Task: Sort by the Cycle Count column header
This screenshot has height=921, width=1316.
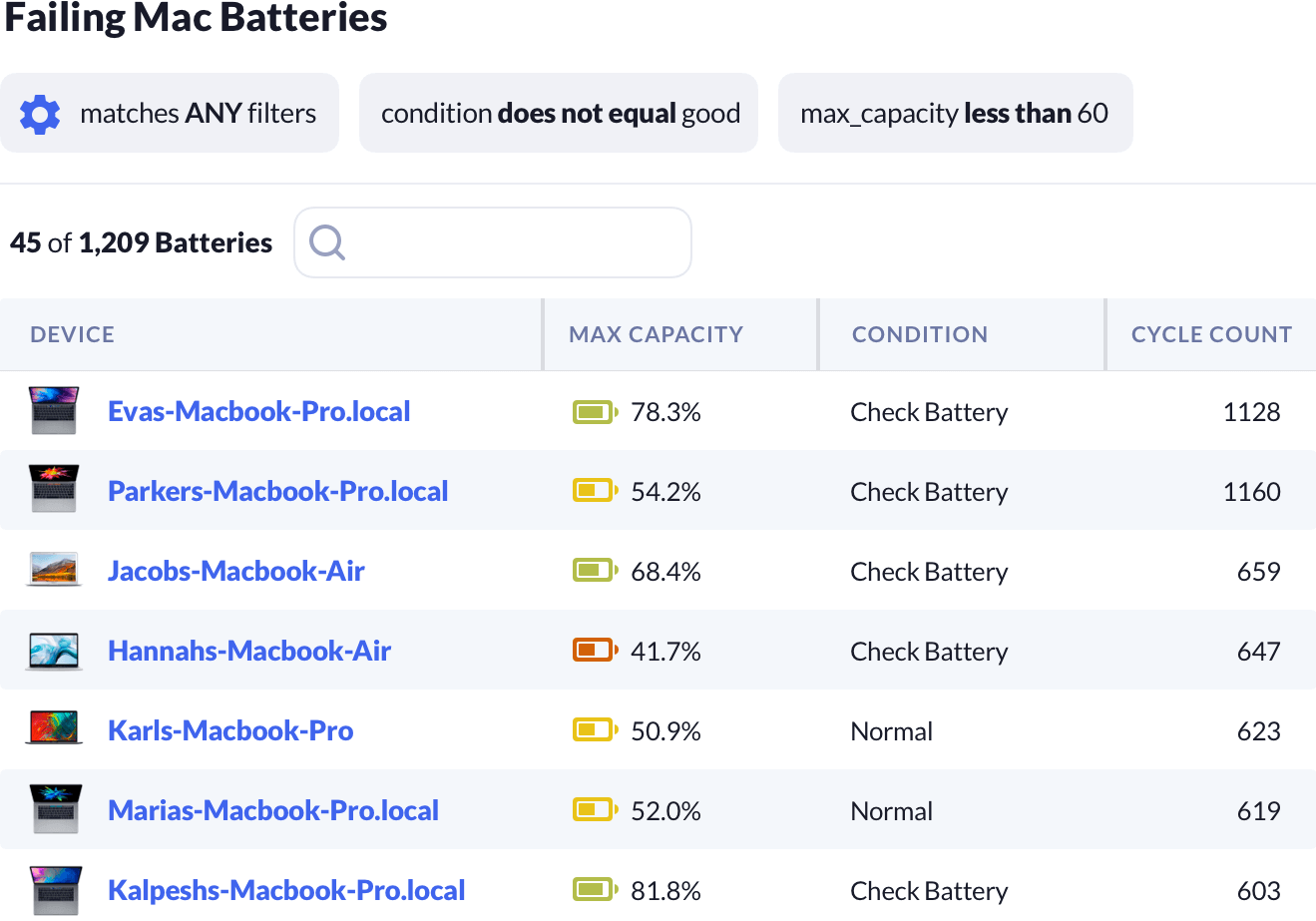Action: pyautogui.click(x=1210, y=334)
